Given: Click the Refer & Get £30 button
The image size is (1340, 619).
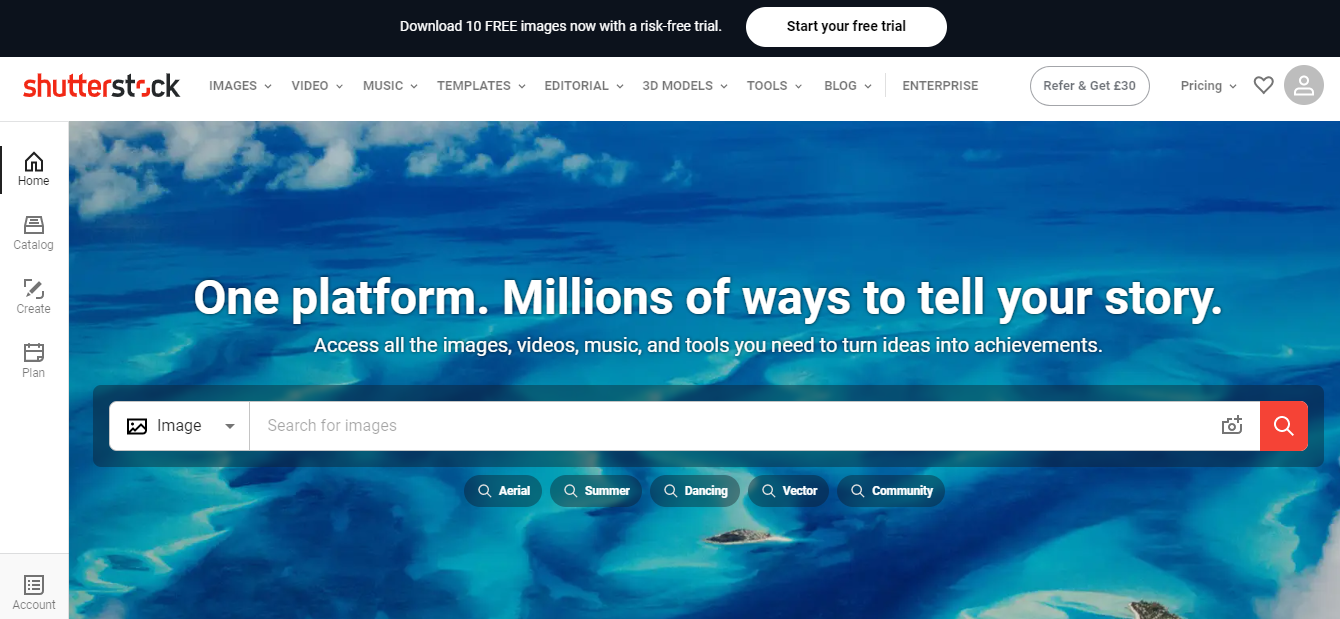Looking at the screenshot, I should [x=1089, y=86].
